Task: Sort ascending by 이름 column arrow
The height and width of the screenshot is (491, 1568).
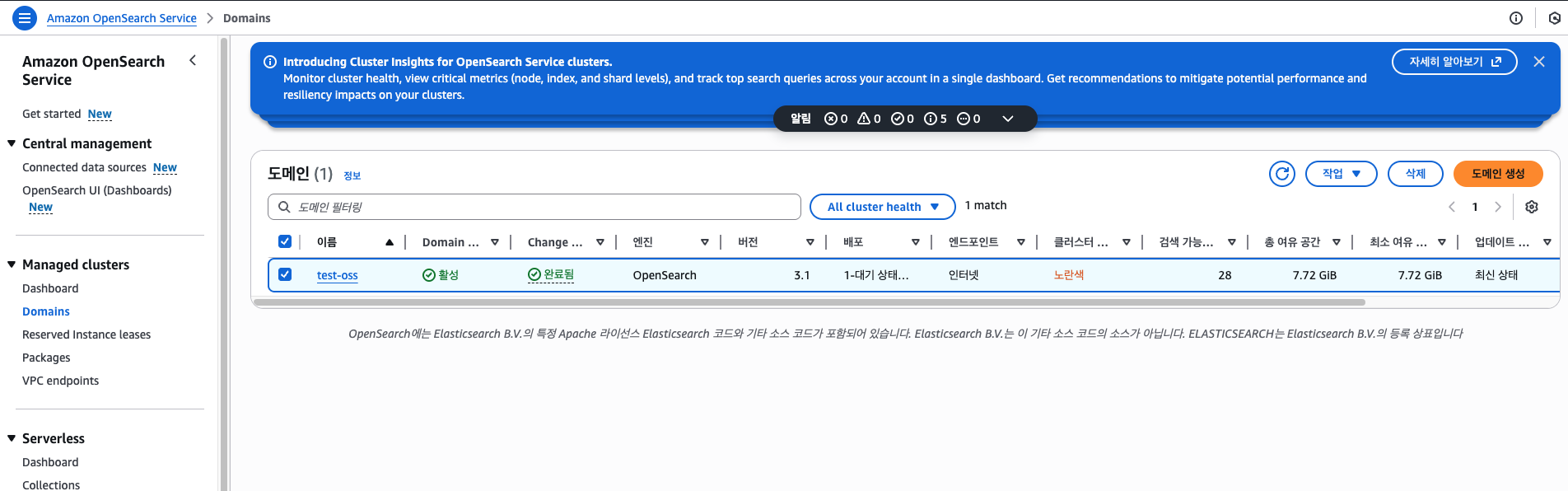Action: 390,242
